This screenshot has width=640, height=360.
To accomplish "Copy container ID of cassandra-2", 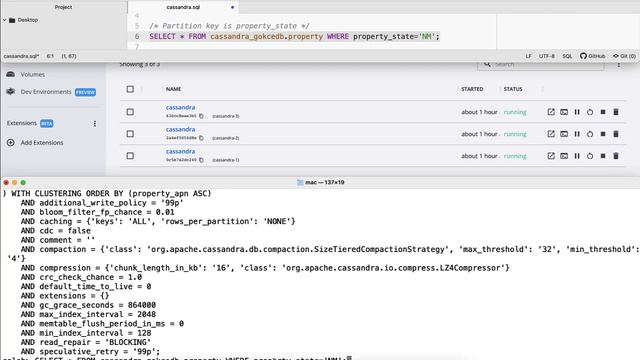I will [x=201, y=138].
